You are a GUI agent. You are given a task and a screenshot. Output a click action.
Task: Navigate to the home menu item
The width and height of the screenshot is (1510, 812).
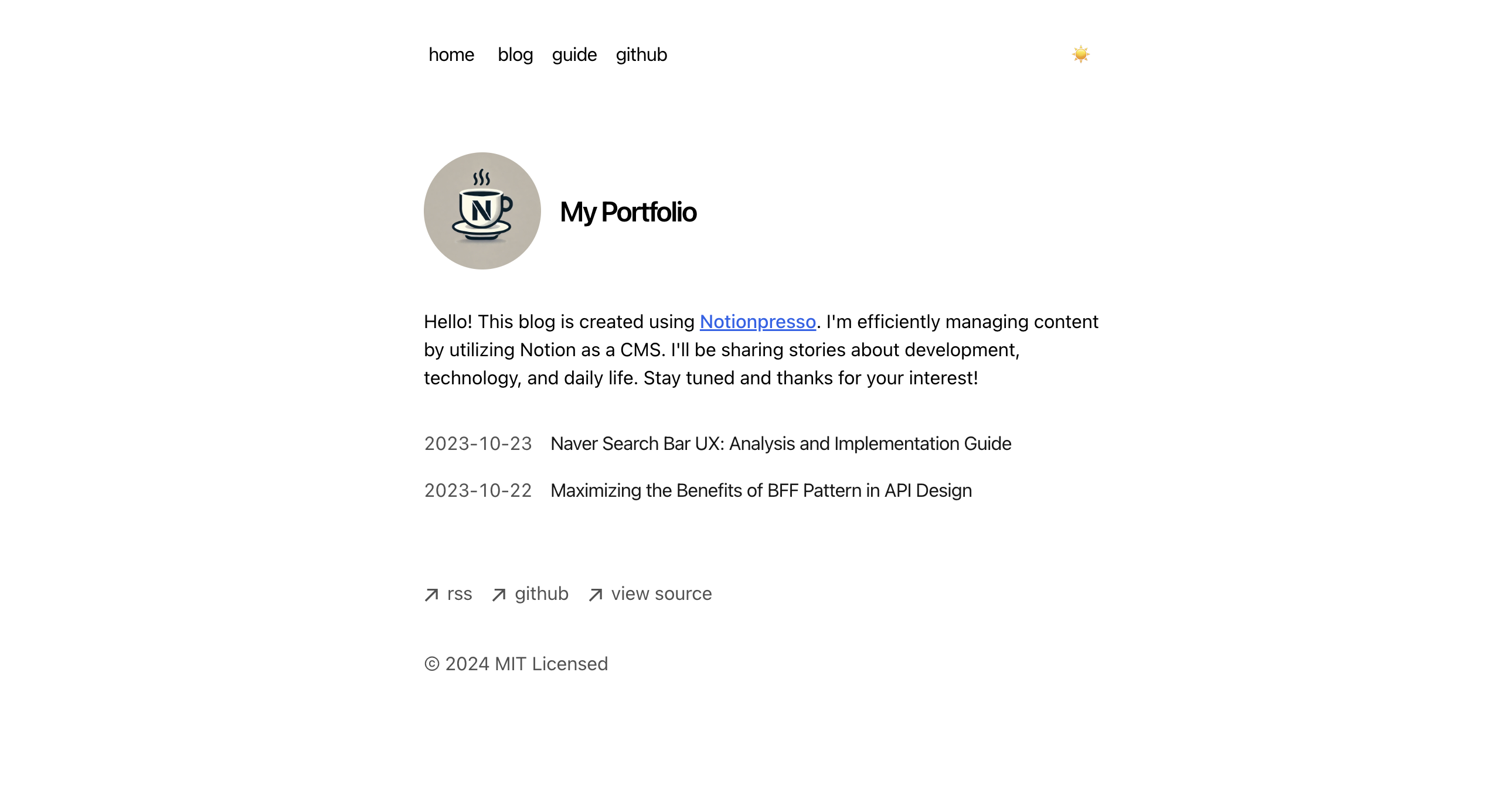[x=451, y=54]
